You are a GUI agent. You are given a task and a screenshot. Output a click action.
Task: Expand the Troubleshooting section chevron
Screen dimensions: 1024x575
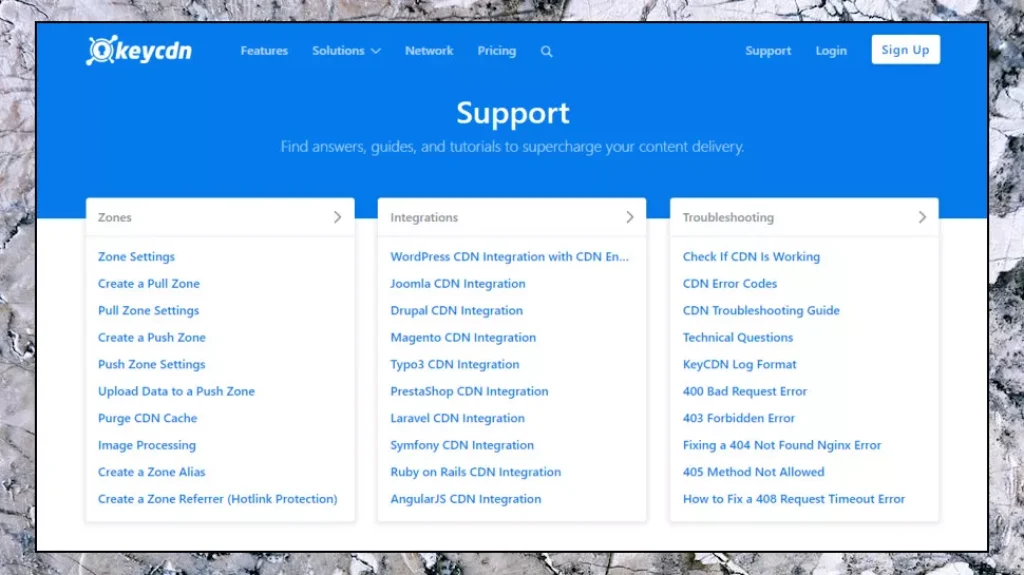[x=922, y=217]
